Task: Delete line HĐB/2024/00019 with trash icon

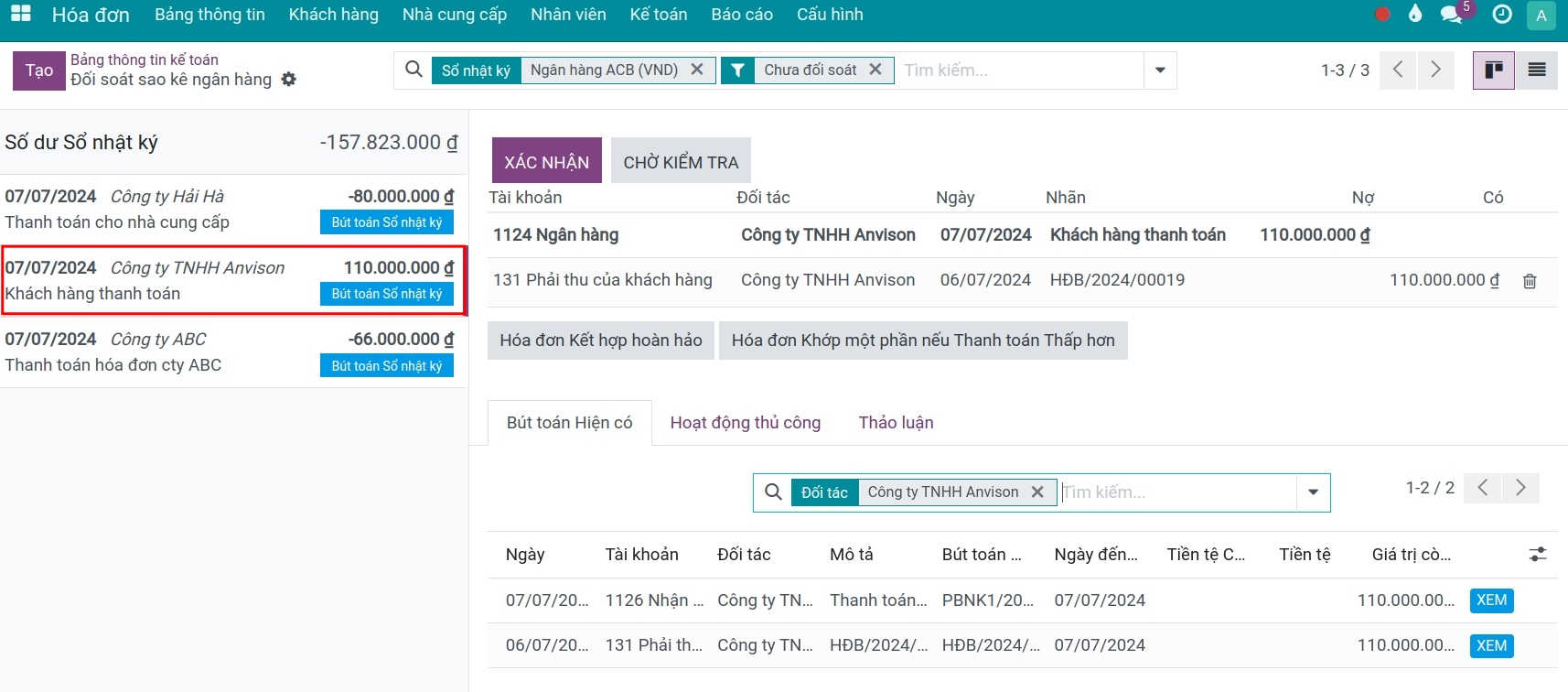Action: pos(1530,281)
